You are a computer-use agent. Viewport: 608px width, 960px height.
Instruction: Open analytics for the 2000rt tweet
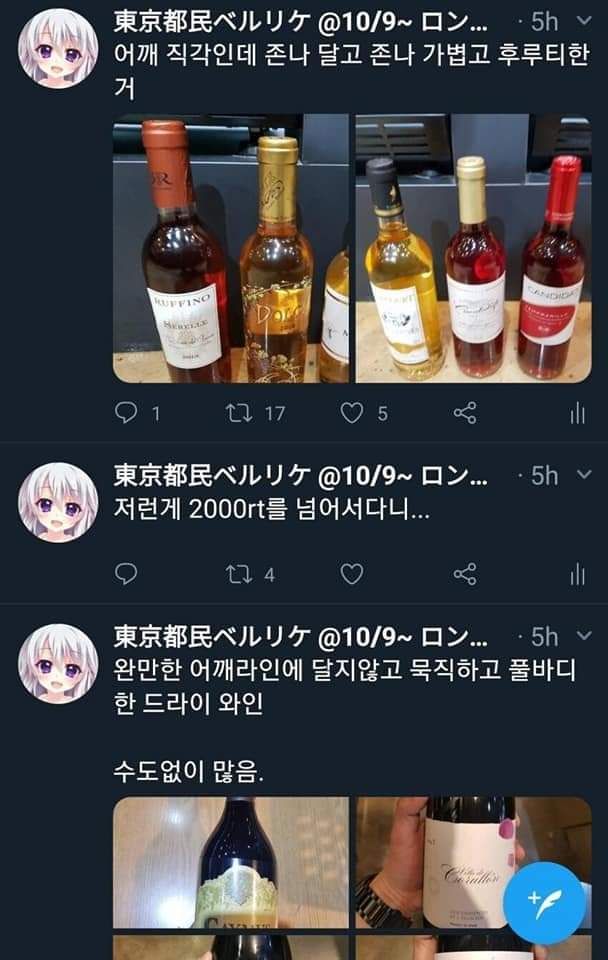(x=577, y=575)
